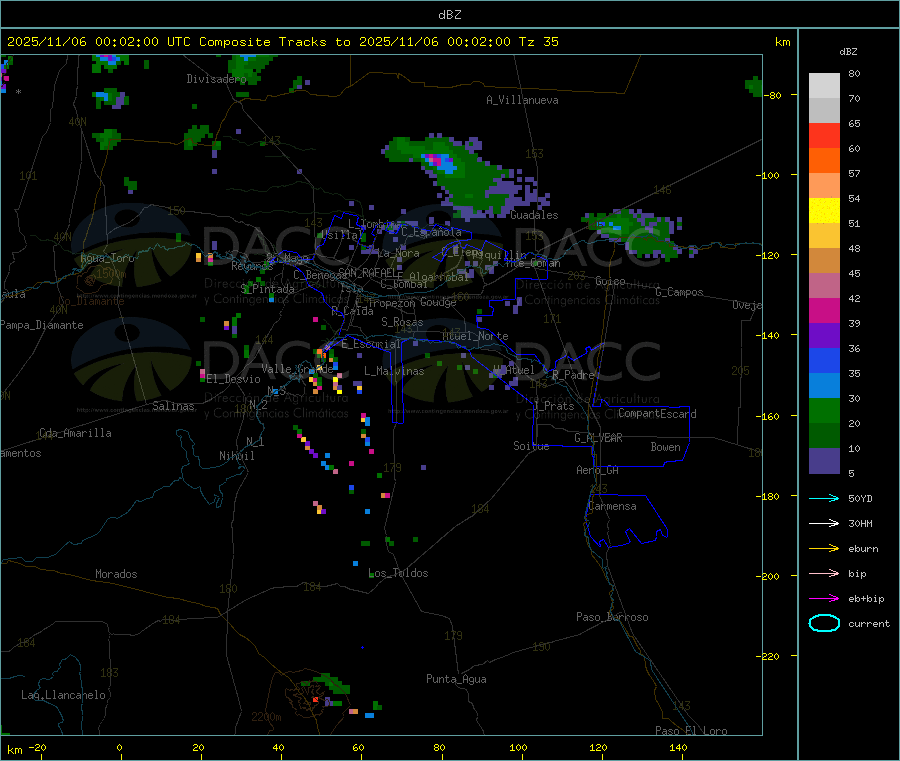Select the magenta 39 dBZ swatch
This screenshot has width=900, height=761.
[824, 310]
